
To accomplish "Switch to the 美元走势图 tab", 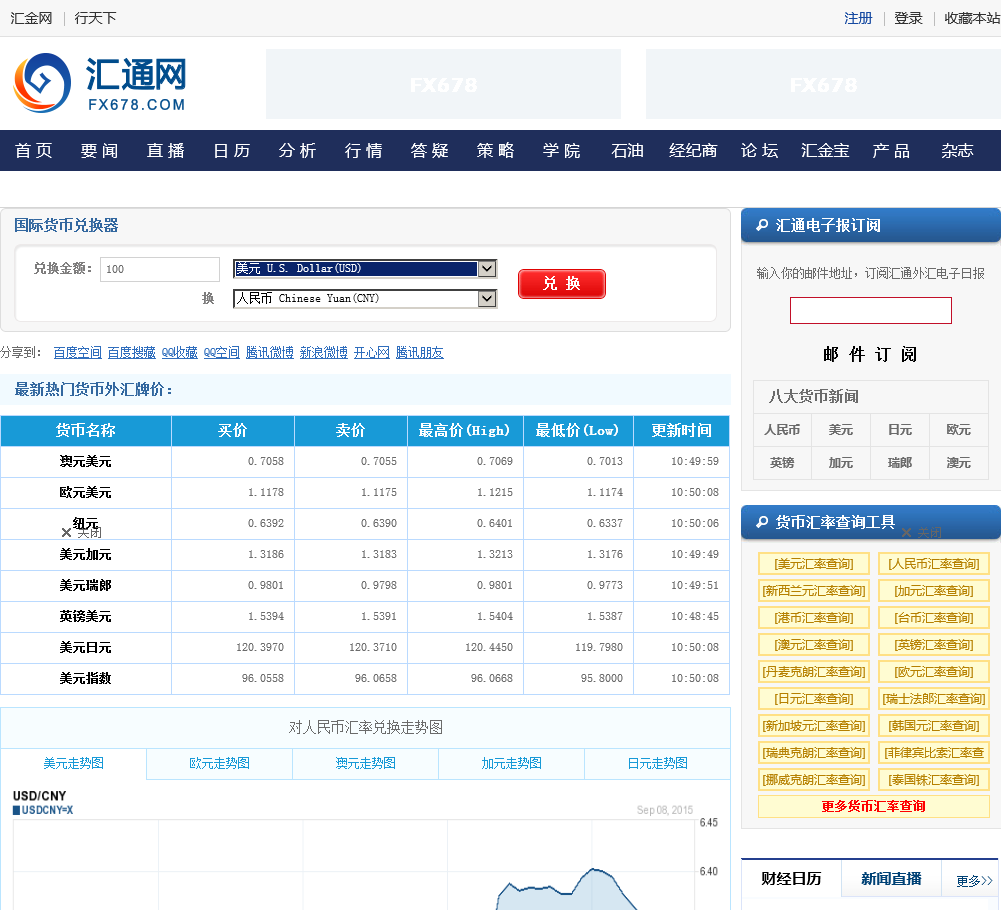I will tap(73, 763).
